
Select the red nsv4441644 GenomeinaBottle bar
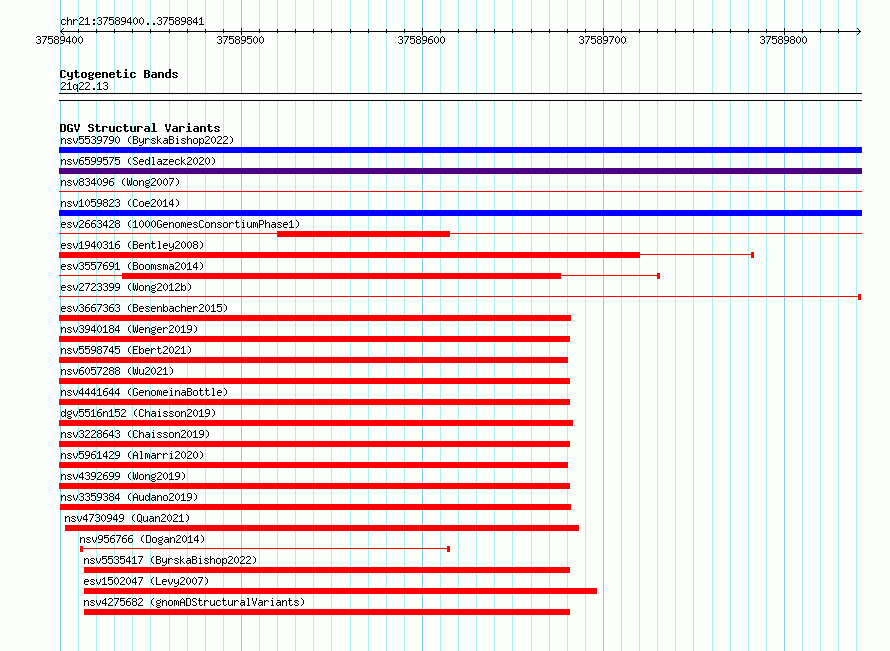[x=314, y=402]
